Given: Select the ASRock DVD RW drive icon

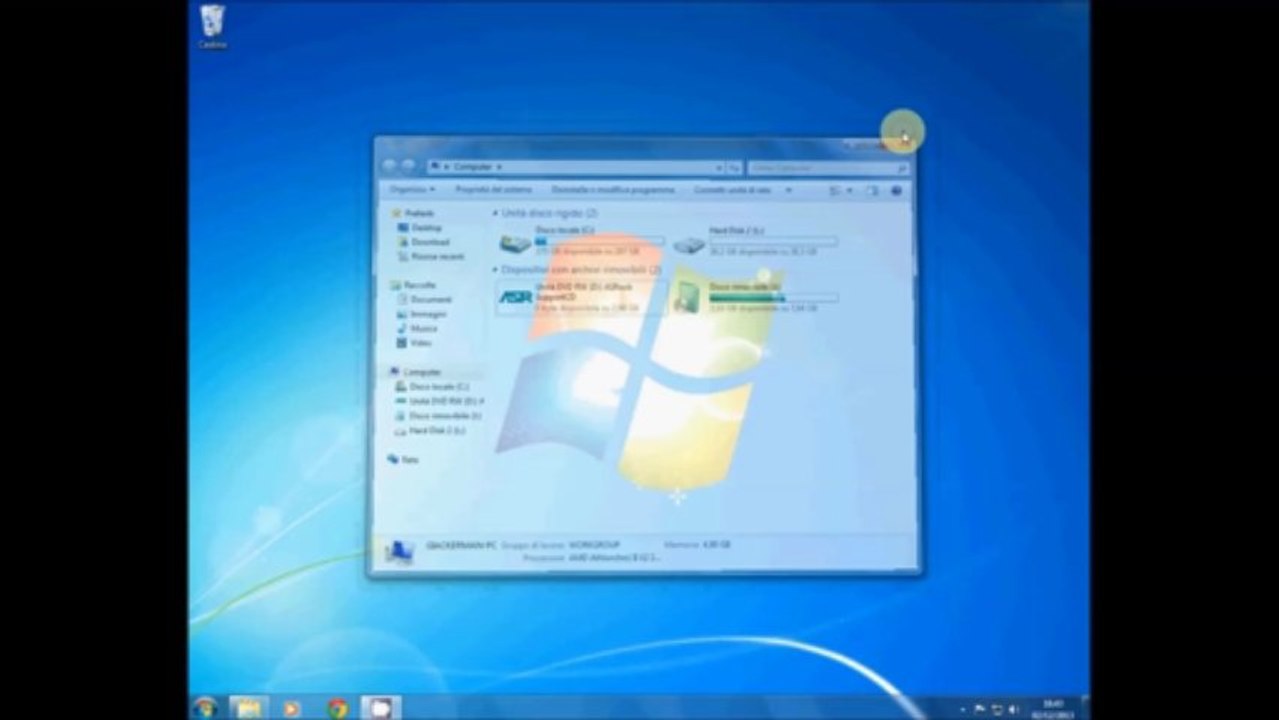Looking at the screenshot, I should (515, 297).
